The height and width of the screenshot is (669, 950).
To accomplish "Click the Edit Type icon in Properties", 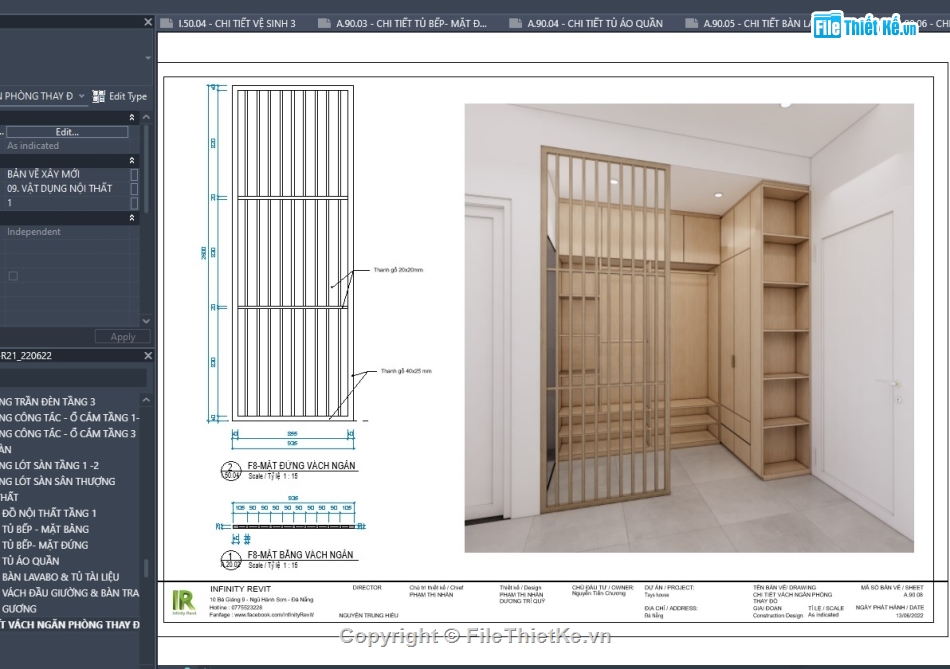I will [98, 96].
